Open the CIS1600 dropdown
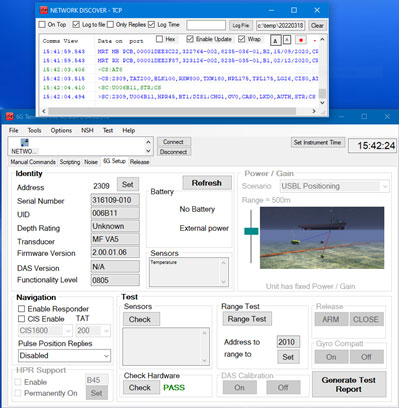 pyautogui.click(x=45, y=330)
